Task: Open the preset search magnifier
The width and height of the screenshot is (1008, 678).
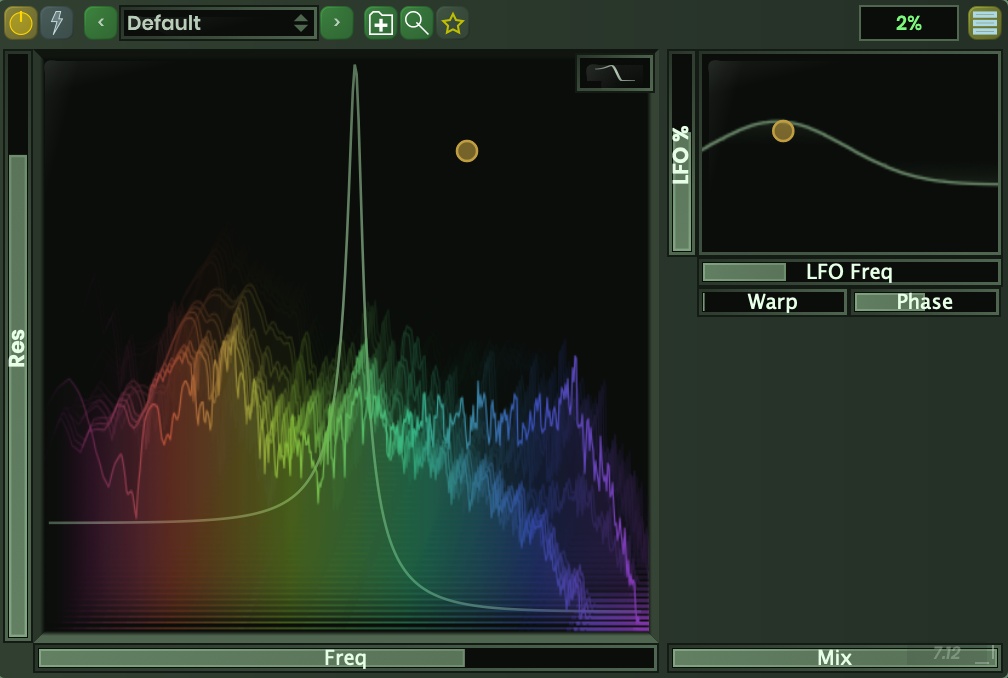Action: click(x=416, y=23)
